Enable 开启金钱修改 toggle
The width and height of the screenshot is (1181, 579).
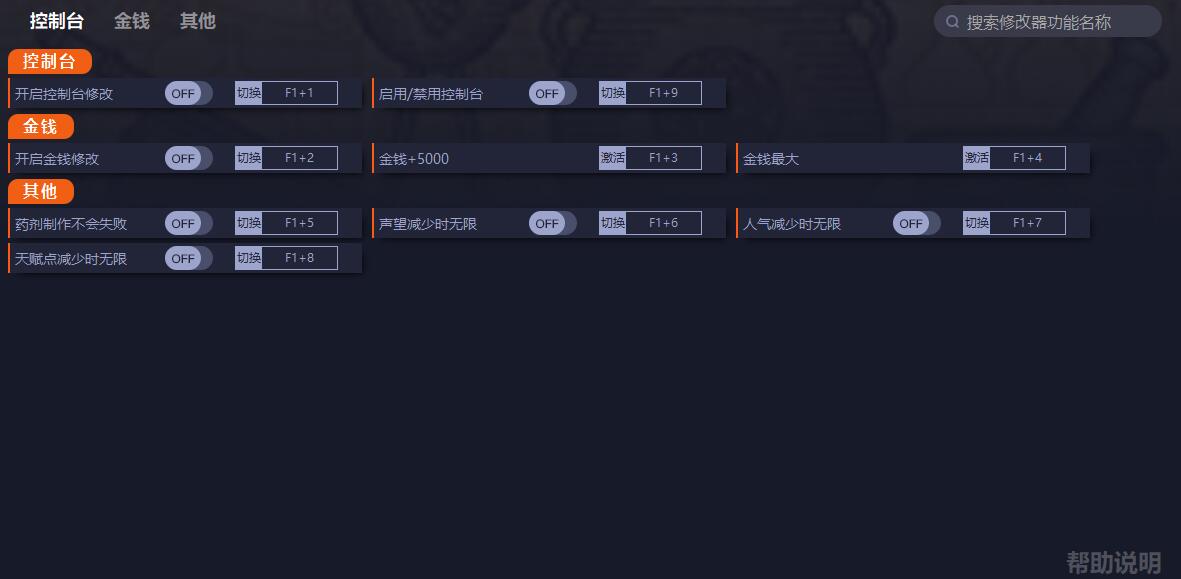tap(188, 158)
